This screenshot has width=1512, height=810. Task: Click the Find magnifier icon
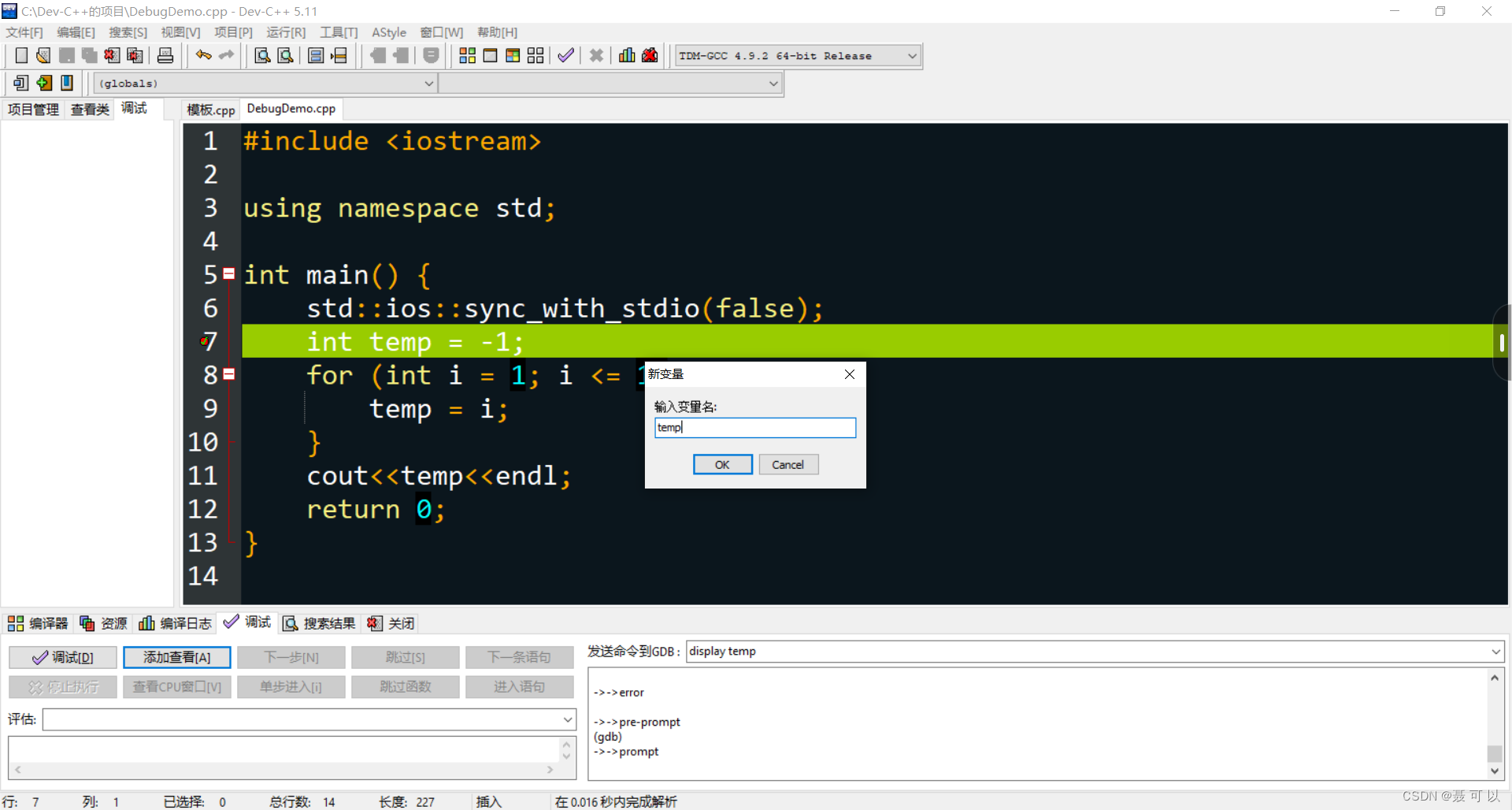point(262,55)
